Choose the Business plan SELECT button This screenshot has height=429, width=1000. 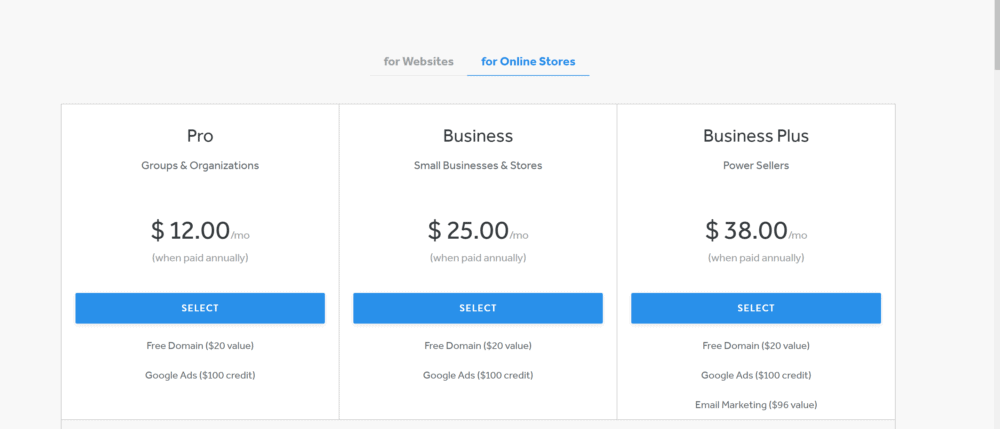tap(478, 308)
